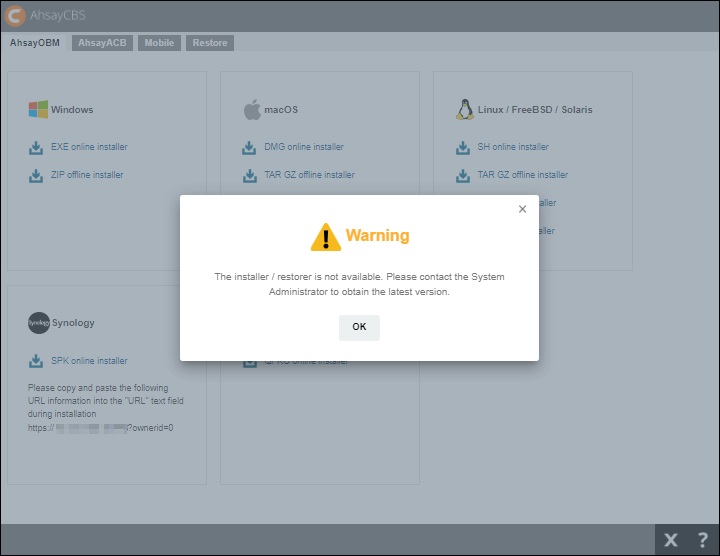This screenshot has height=556, width=720.
Task: Switch to the Mobile tab
Action: click(x=159, y=43)
